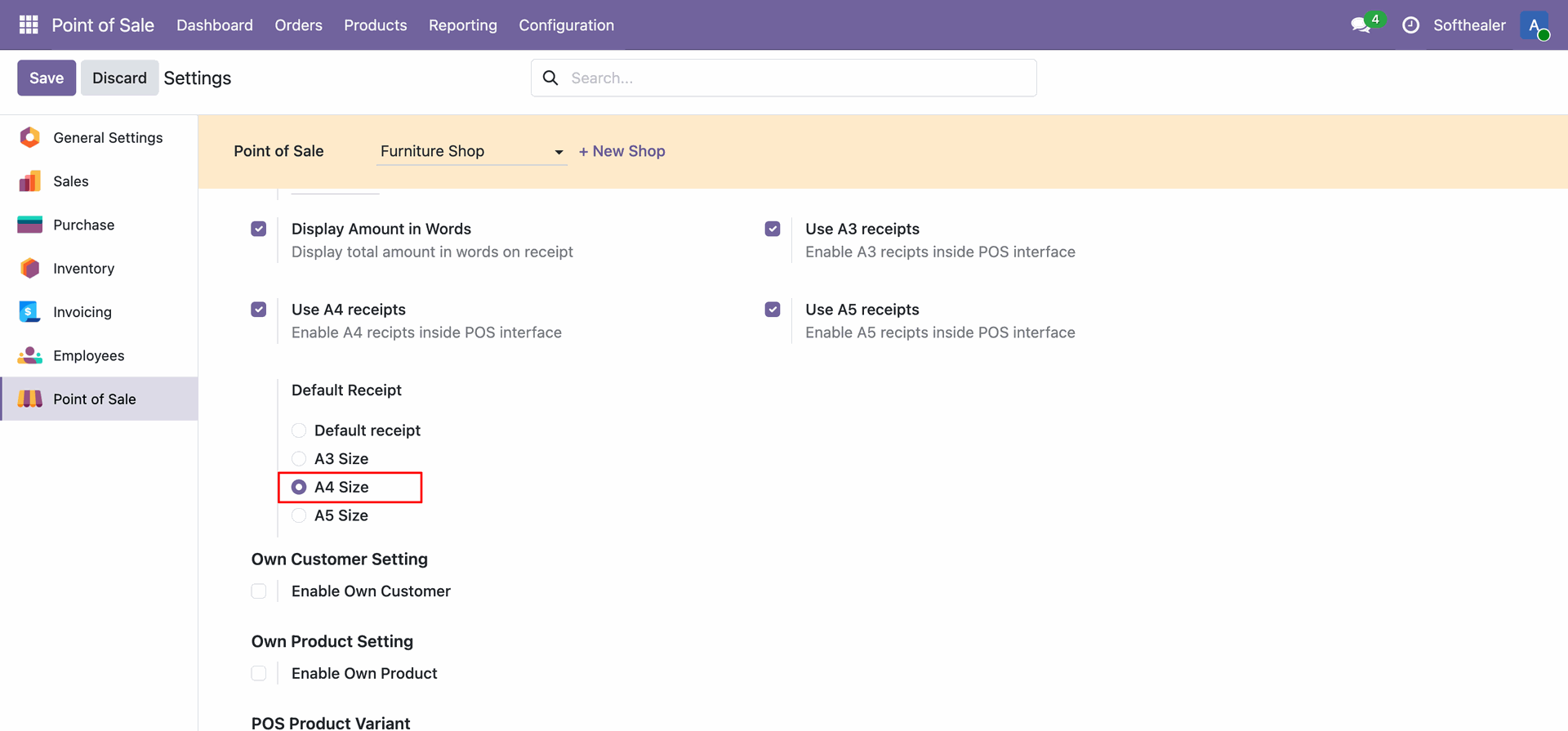Open the activities clock icon
Image resolution: width=1568 pixels, height=731 pixels.
click(1410, 25)
